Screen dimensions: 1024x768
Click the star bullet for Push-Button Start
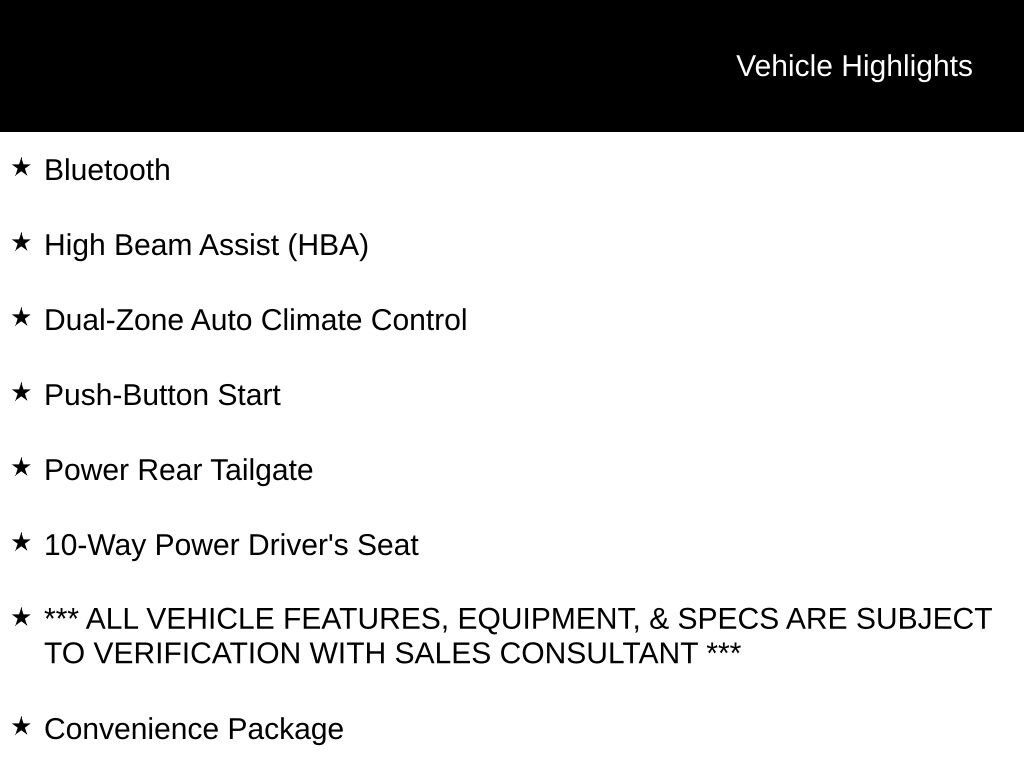pyautogui.click(x=21, y=392)
